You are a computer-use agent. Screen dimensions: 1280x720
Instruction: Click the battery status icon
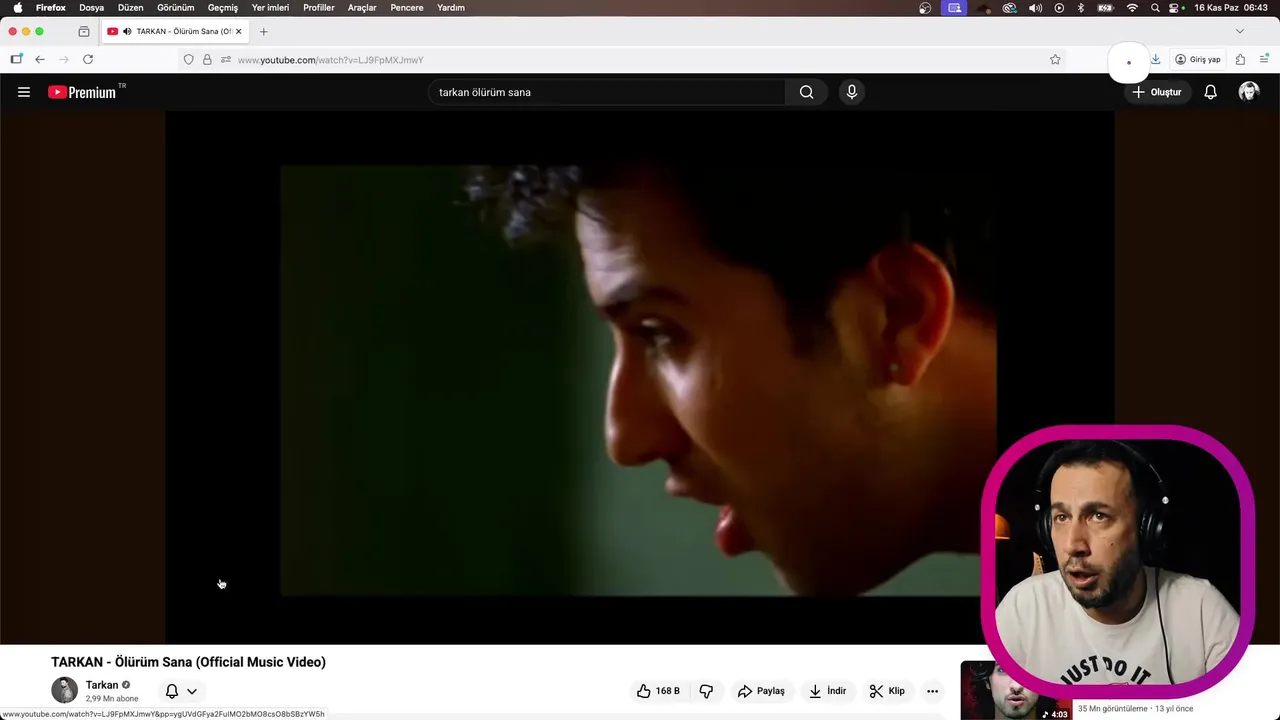tap(1105, 8)
